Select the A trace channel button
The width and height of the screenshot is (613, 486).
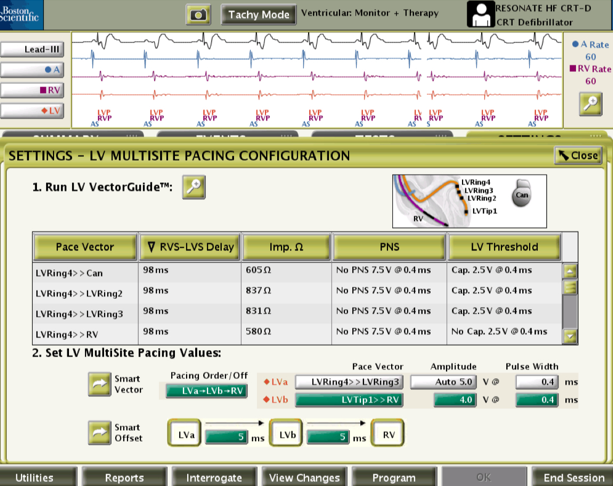coord(32,70)
